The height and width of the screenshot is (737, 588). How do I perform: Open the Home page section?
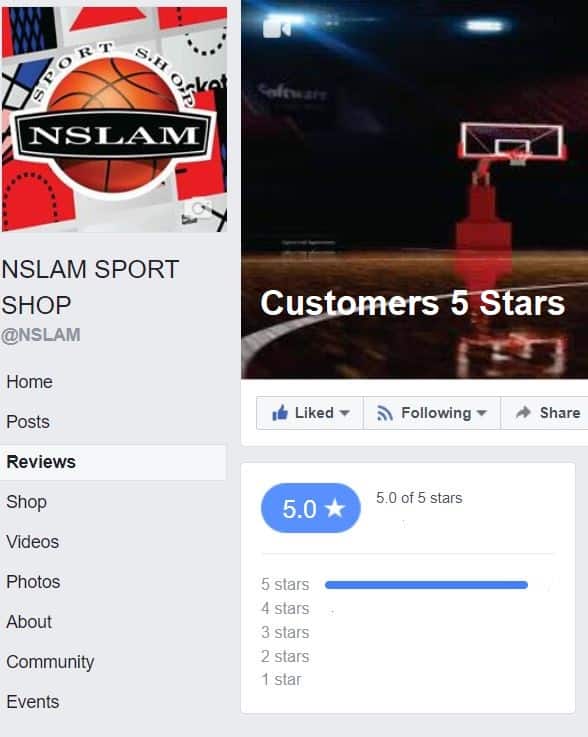click(29, 382)
